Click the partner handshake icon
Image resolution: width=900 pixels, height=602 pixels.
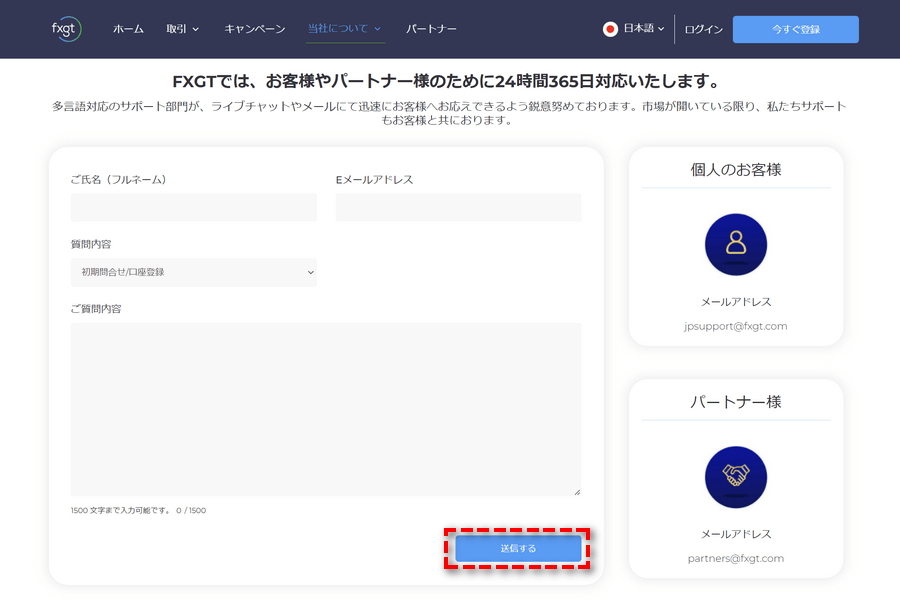point(736,476)
